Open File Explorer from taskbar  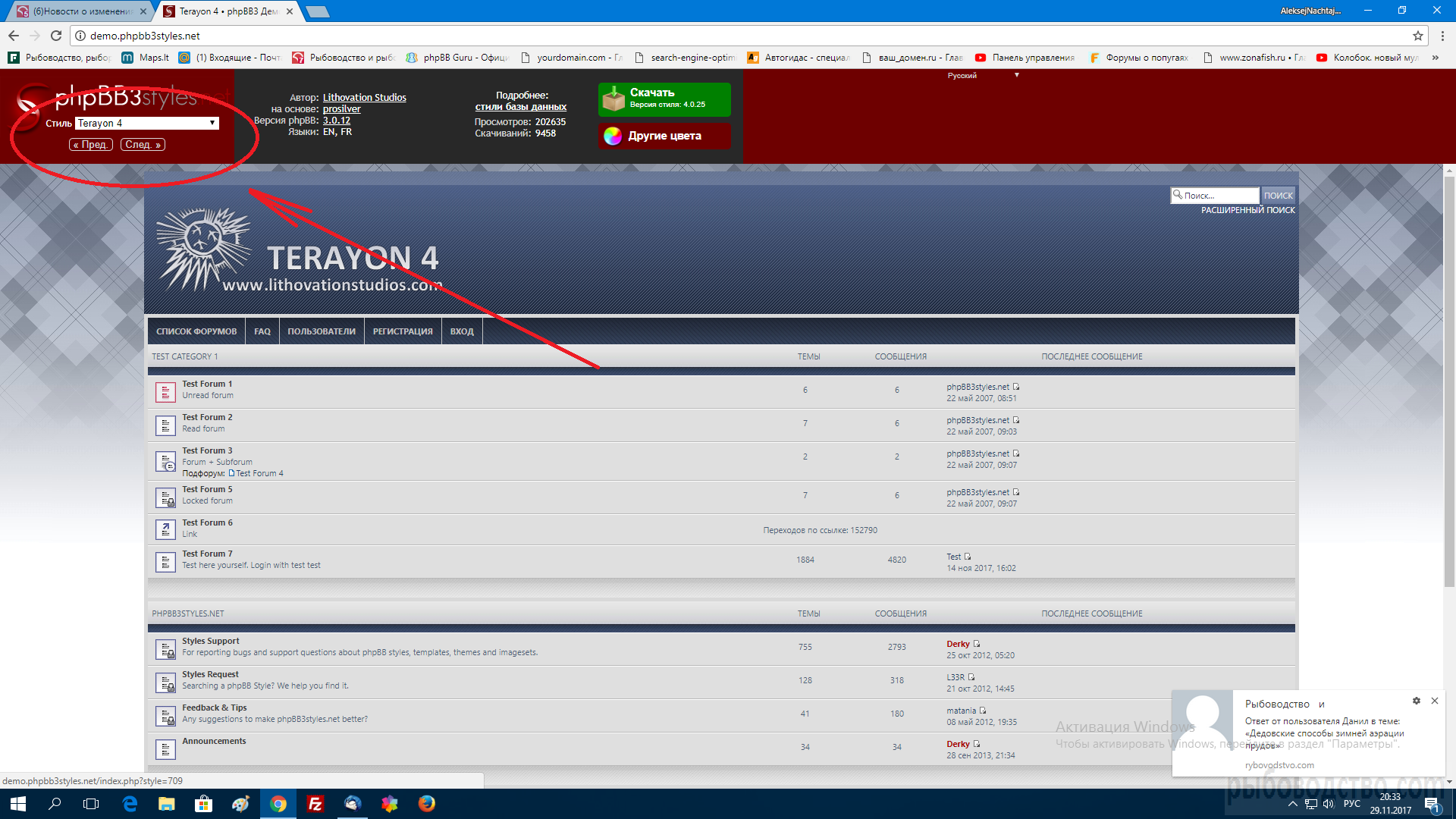[167, 804]
